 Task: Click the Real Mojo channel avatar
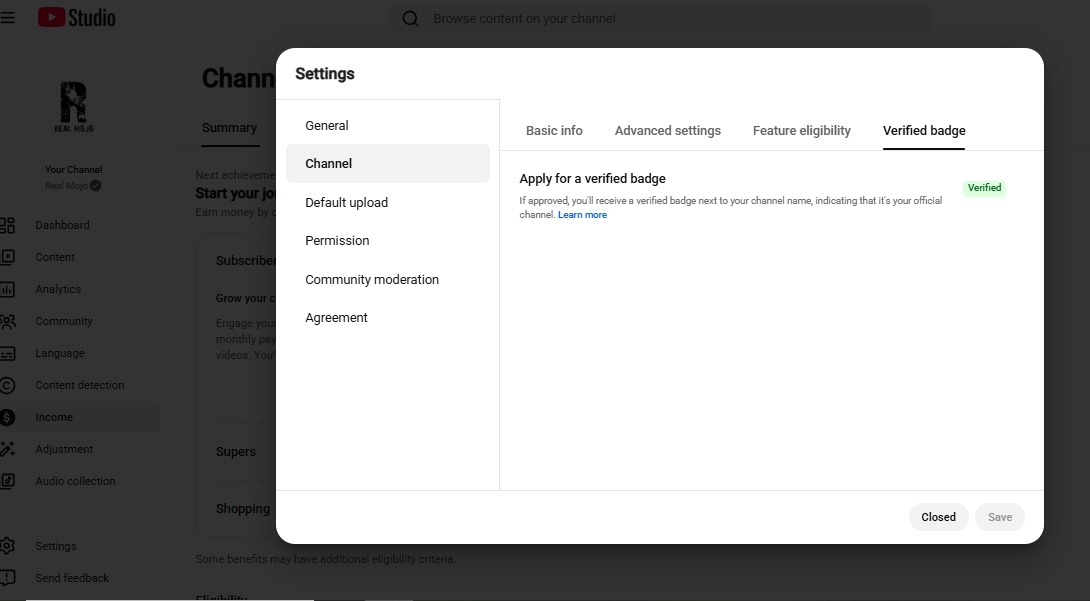74,106
